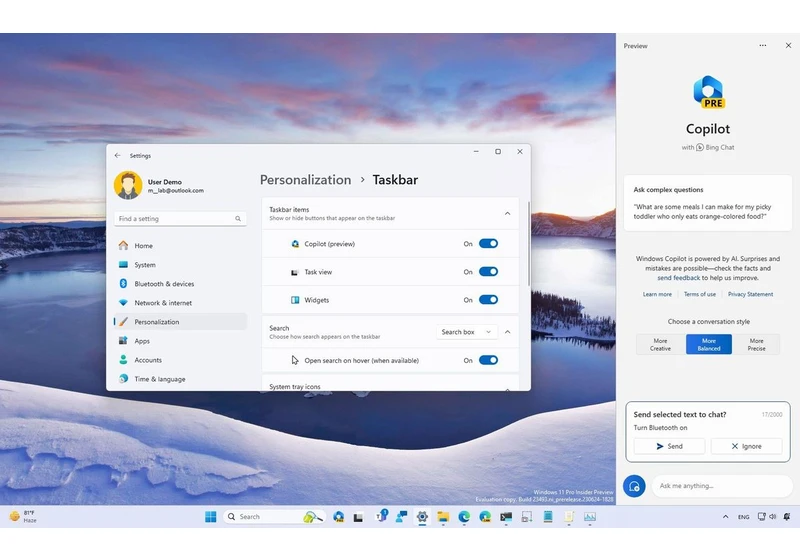Open Accounts in Settings sidebar
Screen dimensions: 800x560
click(180, 360)
